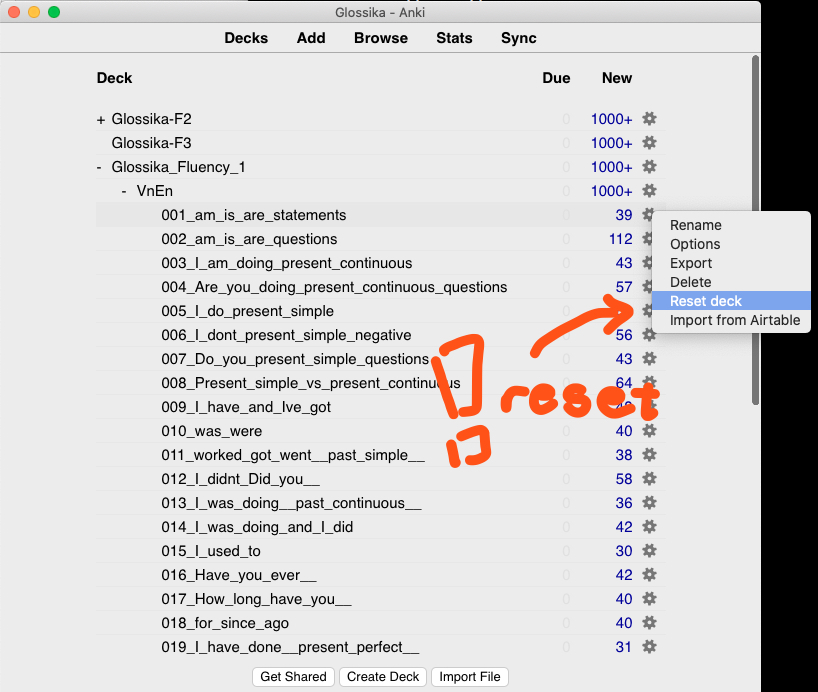The image size is (818, 692).
Task: Open gear options for Glossika-F2 deck
Action: tap(649, 118)
